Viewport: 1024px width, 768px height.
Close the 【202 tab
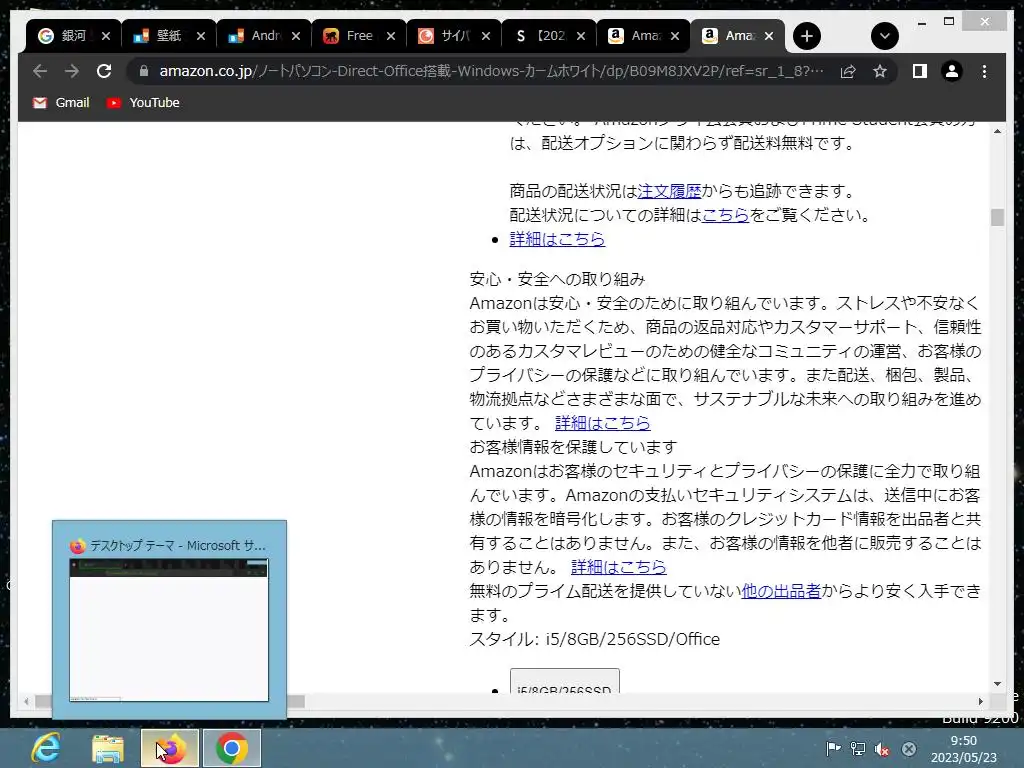(x=581, y=36)
